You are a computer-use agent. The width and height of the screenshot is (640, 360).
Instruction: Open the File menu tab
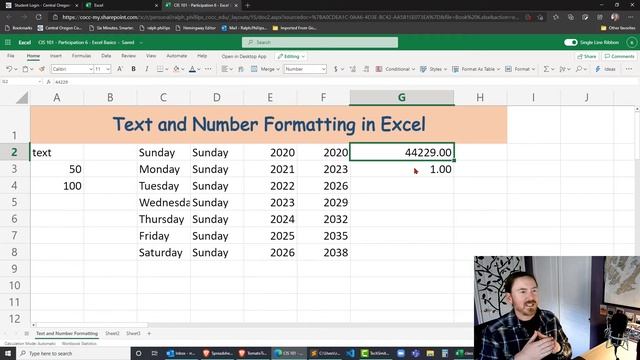[x=11, y=56]
